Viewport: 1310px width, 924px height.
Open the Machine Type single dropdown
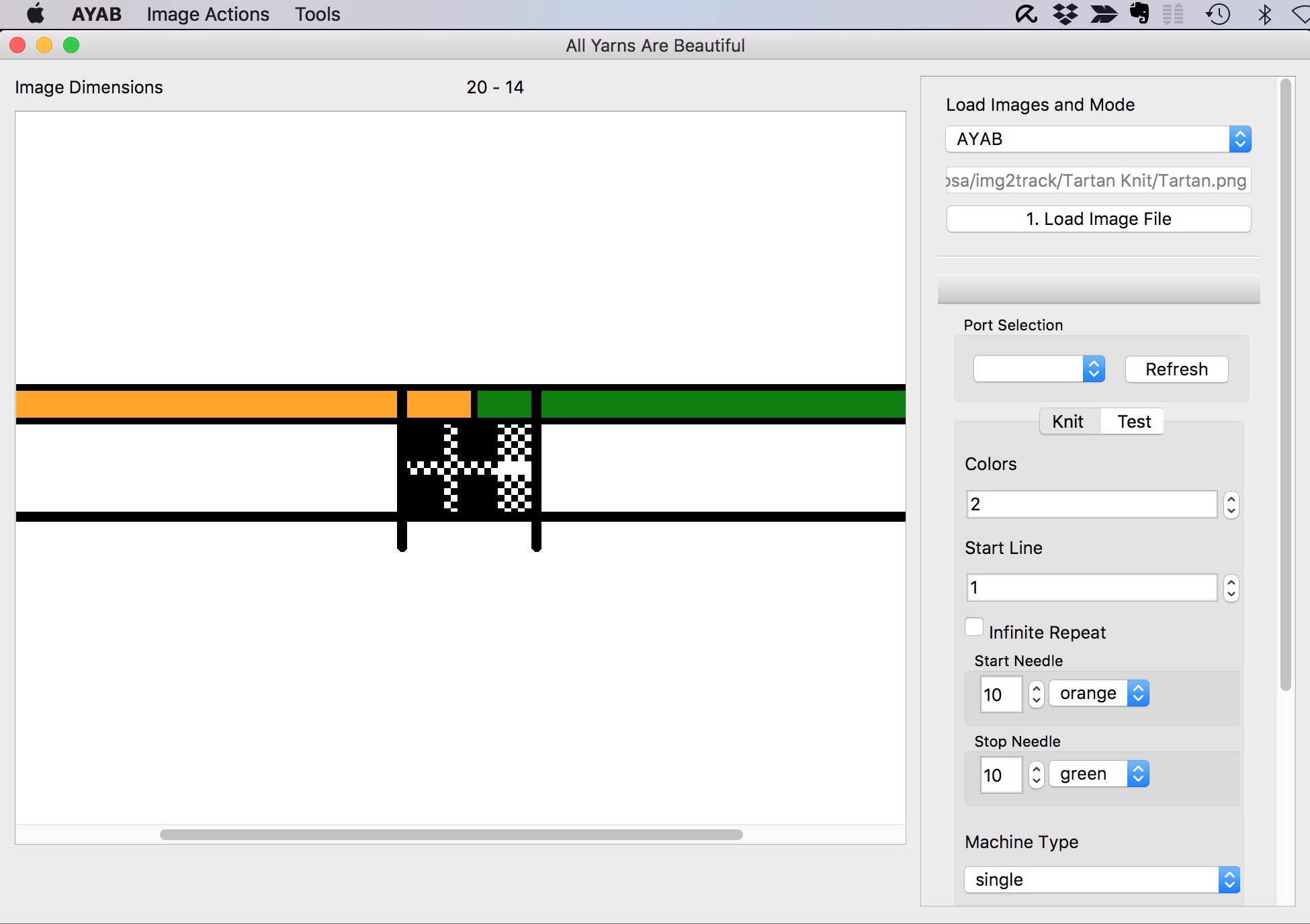[1101, 880]
